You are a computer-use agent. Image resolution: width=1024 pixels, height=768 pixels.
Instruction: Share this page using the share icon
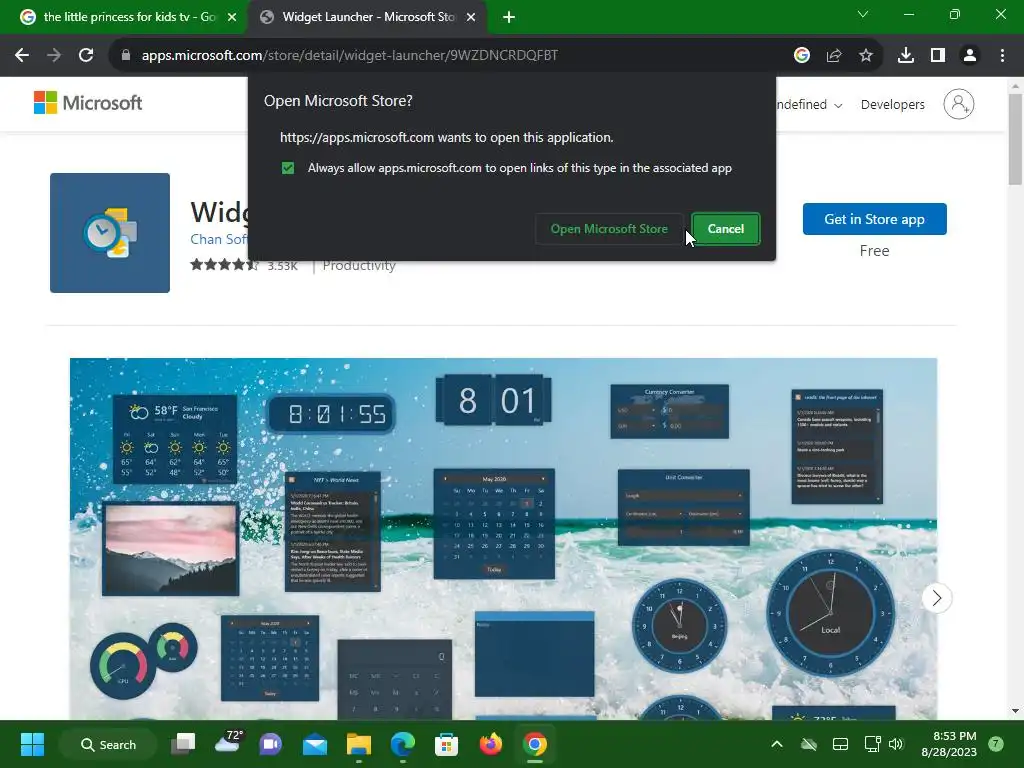834,56
